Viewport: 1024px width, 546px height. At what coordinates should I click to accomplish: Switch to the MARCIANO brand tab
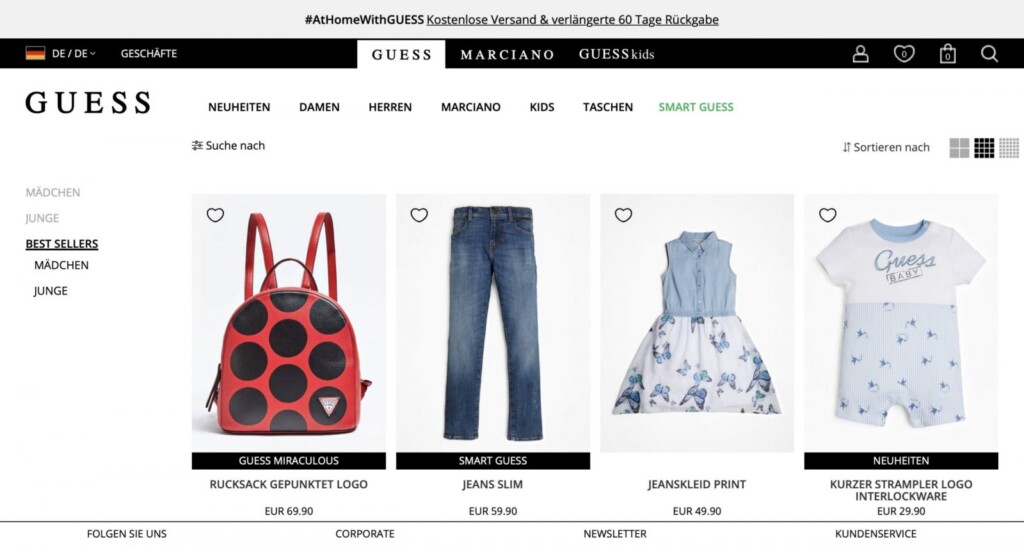507,54
